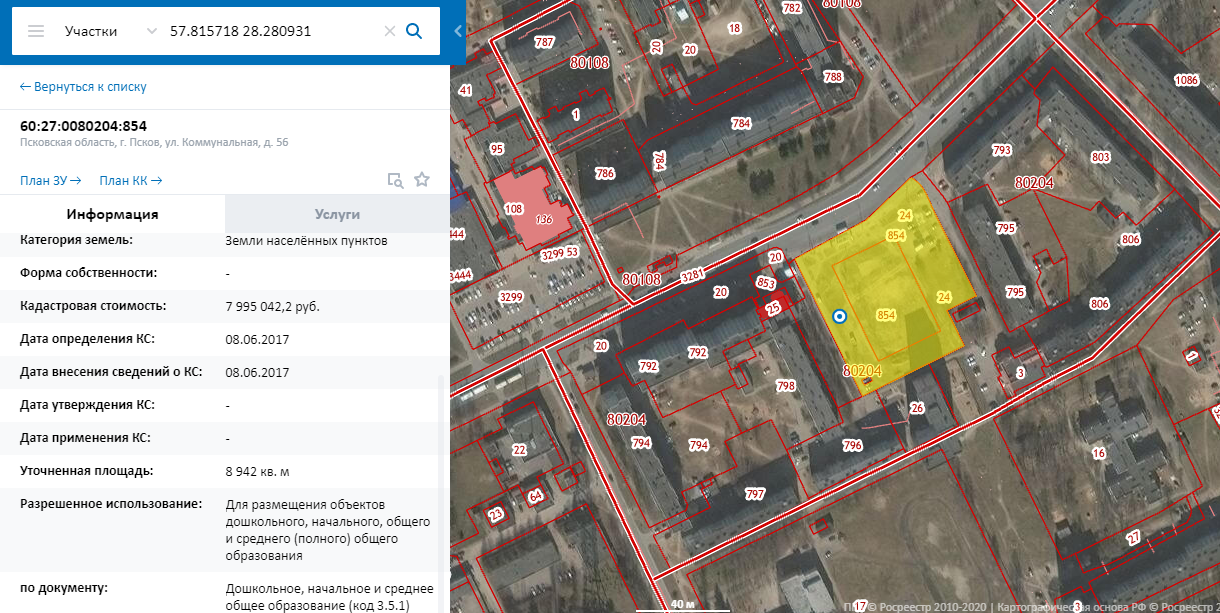Image resolution: width=1220 pixels, height=613 pixels.
Task: Expand the Участки search type dropdown
Action: [x=91, y=31]
